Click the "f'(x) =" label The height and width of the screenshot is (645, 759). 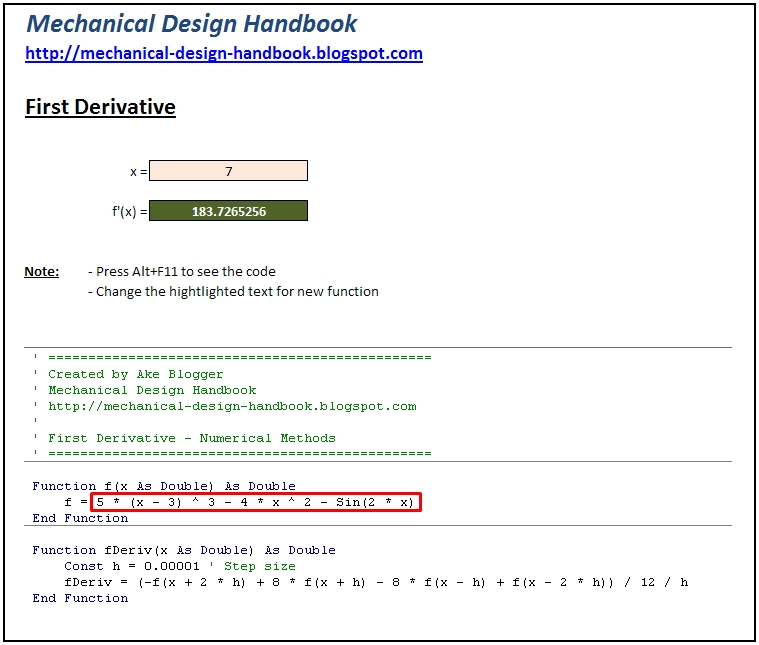130,212
